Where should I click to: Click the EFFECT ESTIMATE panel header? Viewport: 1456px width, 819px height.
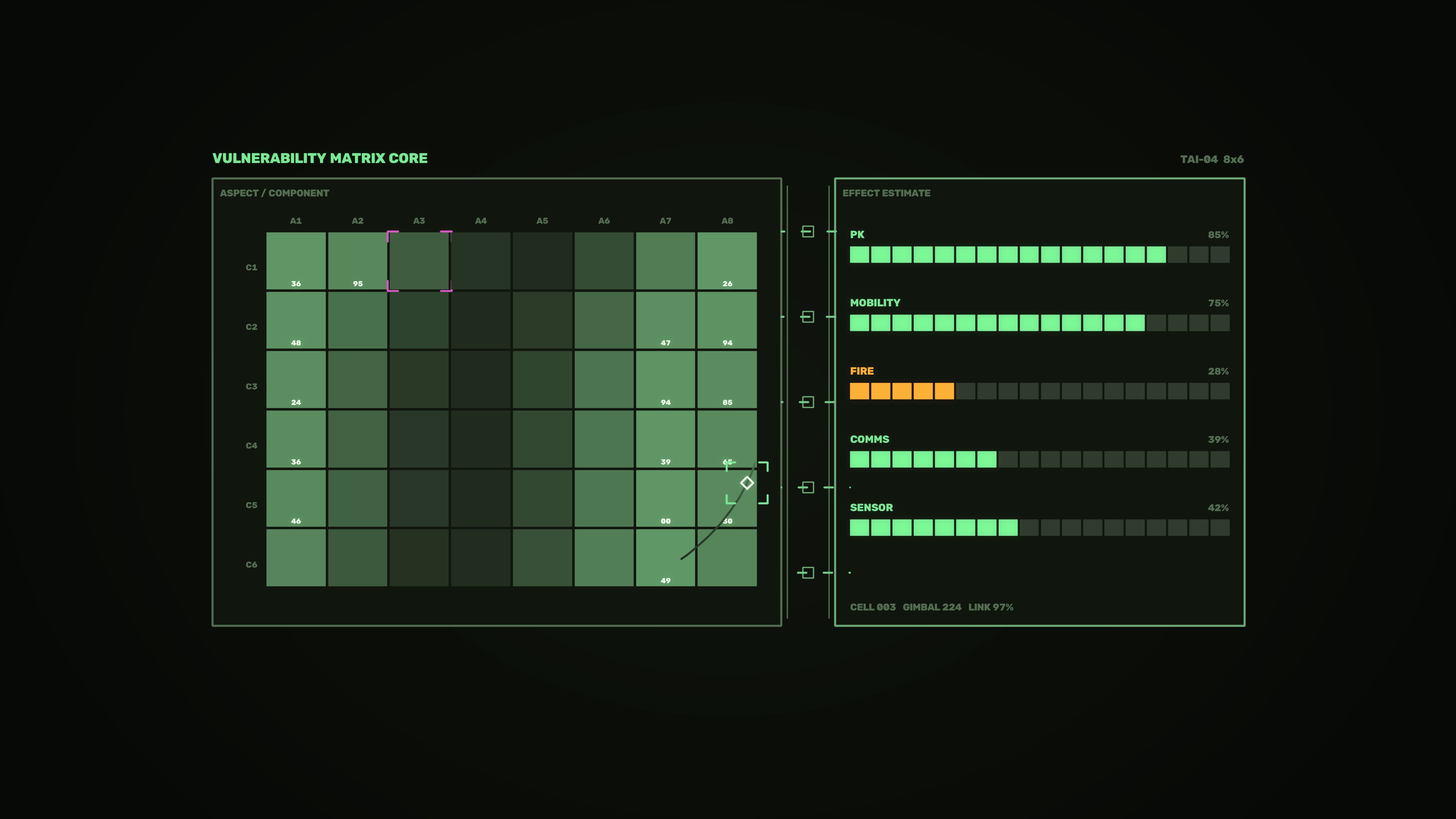point(886,193)
